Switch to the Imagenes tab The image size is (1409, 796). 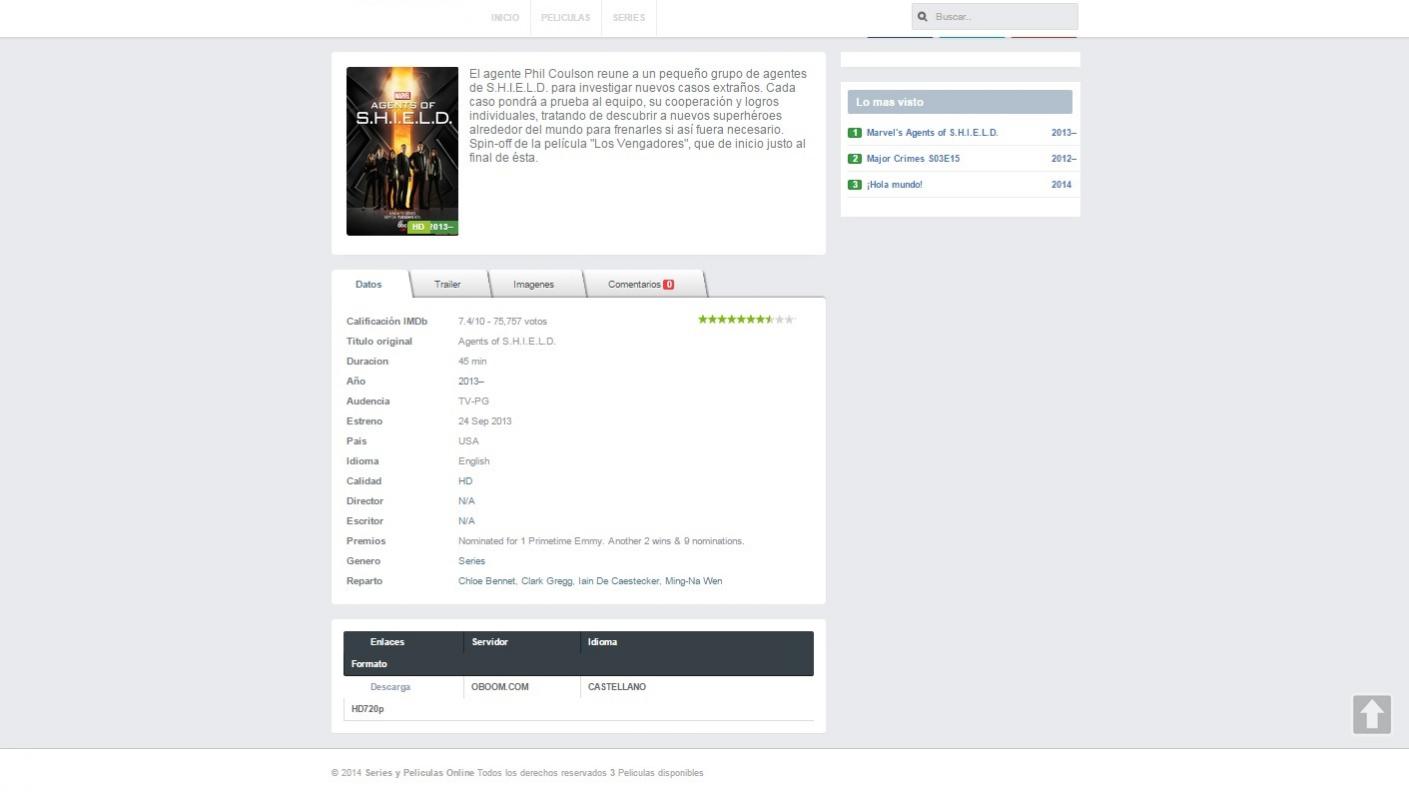pyautogui.click(x=533, y=284)
